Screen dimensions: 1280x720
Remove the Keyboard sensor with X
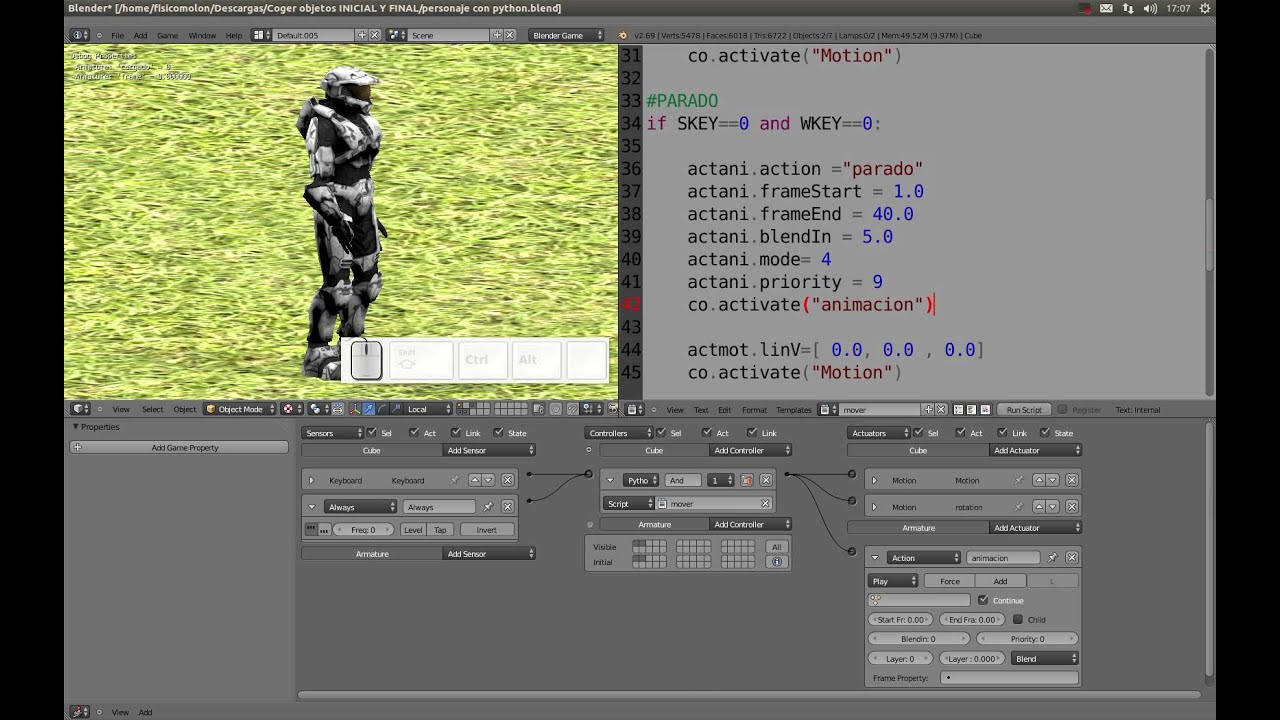click(x=508, y=480)
